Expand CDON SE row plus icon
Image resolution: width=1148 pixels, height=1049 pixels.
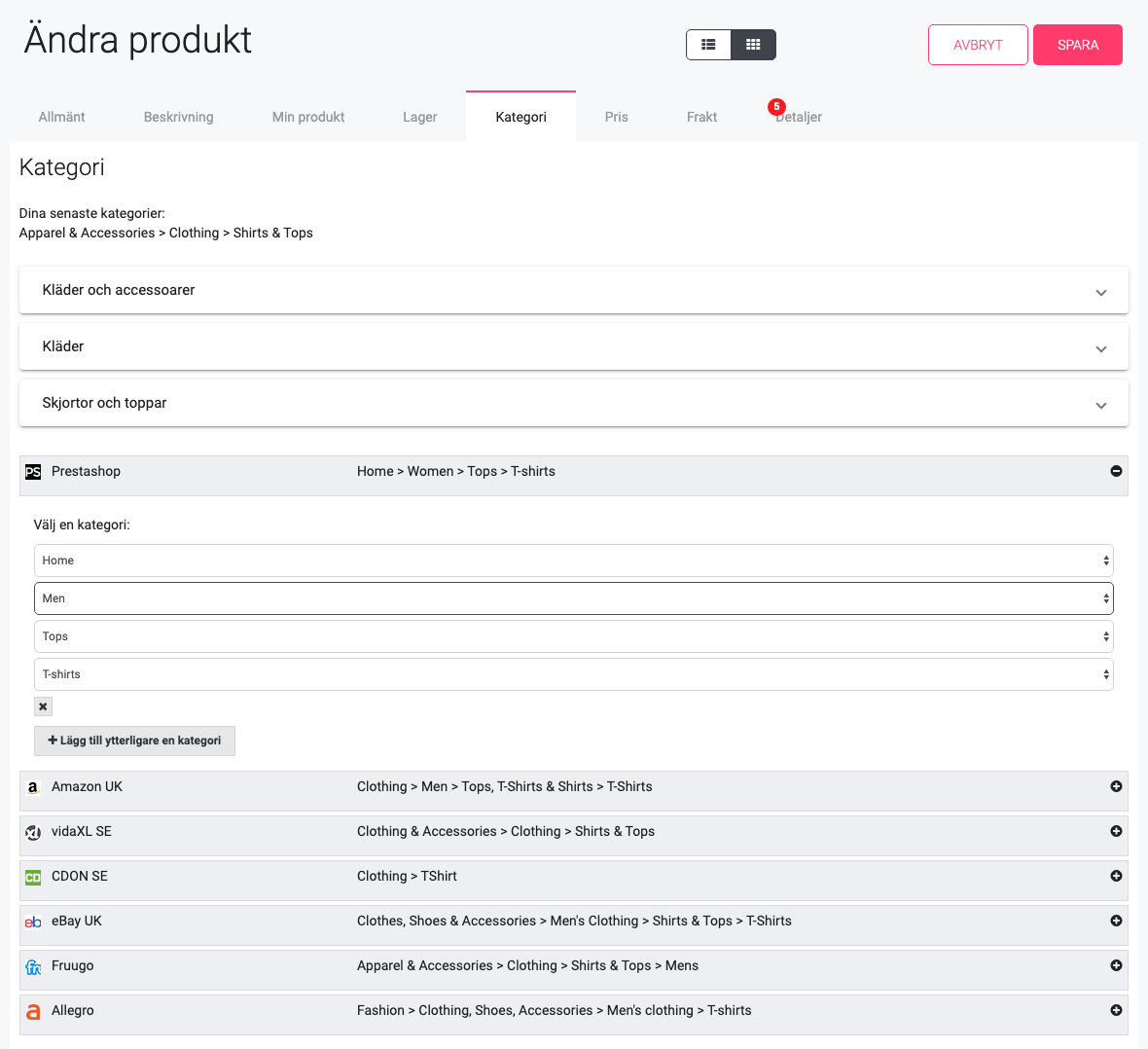(x=1116, y=876)
